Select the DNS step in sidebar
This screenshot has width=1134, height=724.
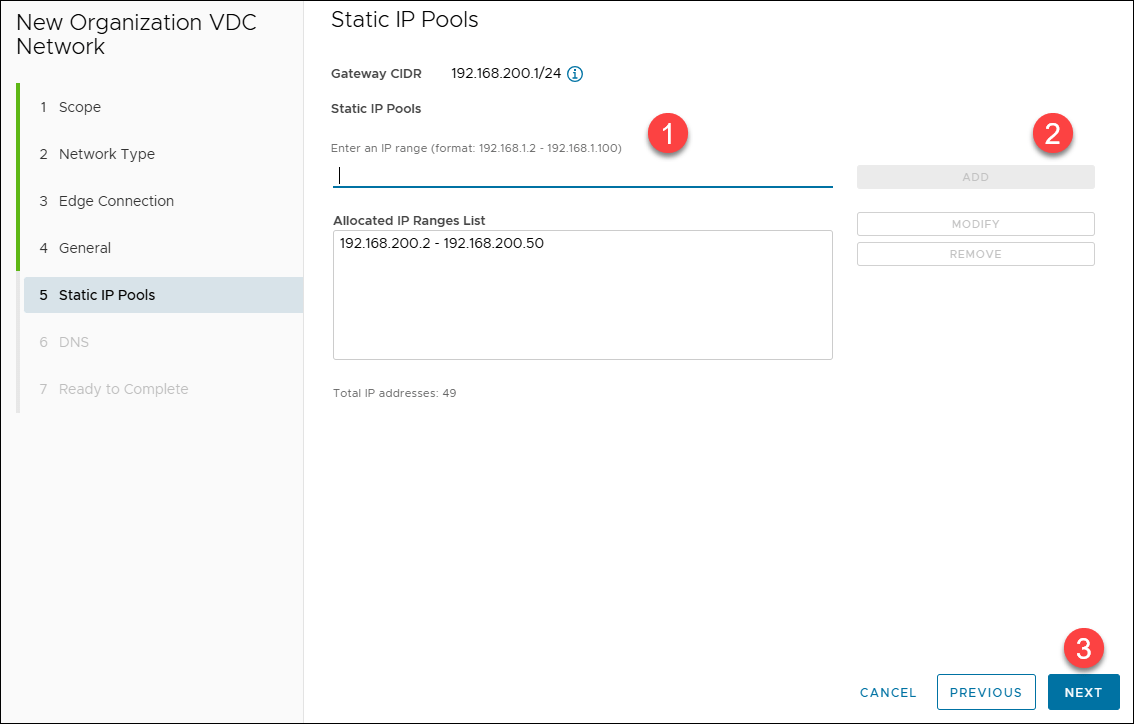pos(73,342)
